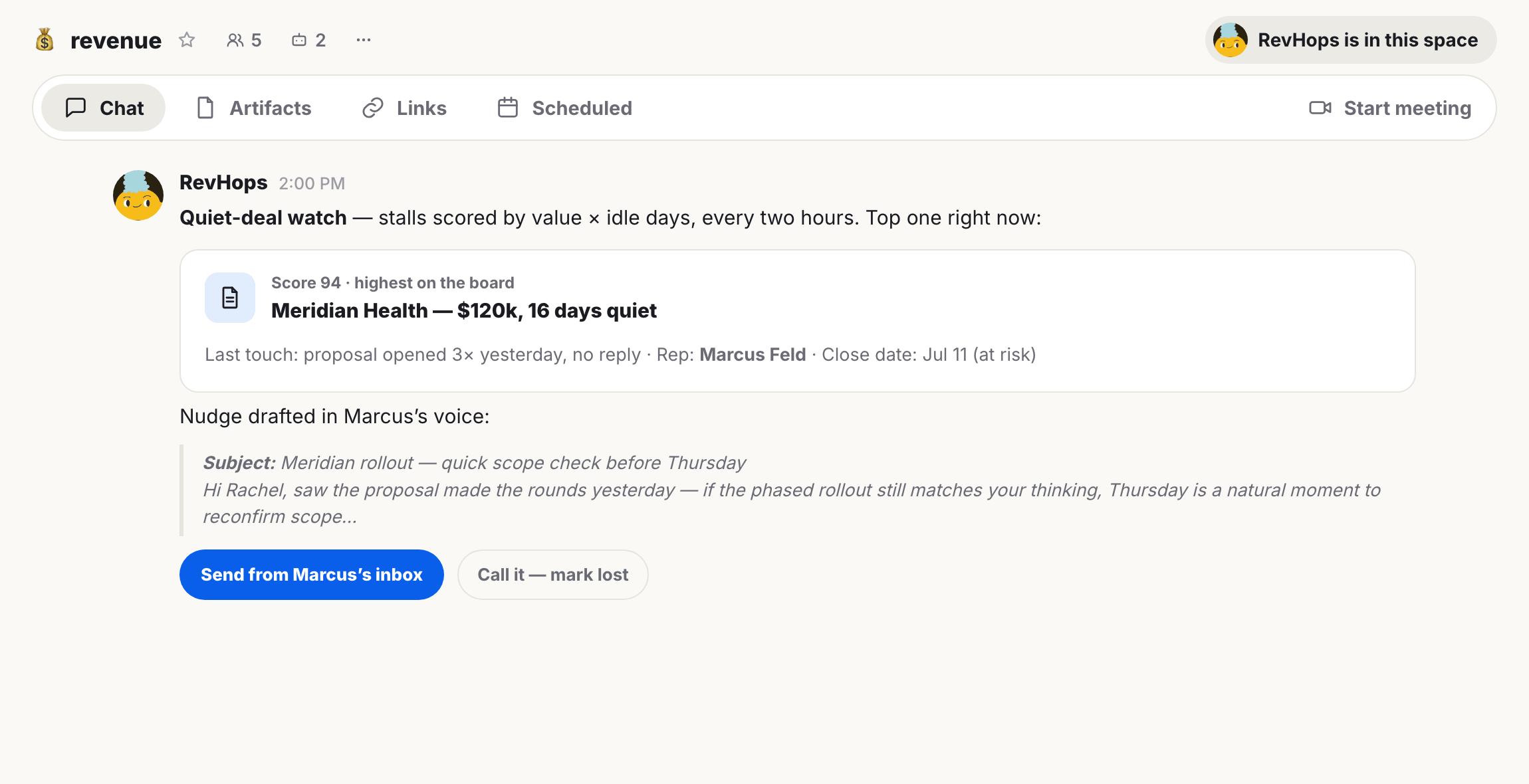Click the 2:00 PM message timestamp
This screenshot has width=1529, height=784.
[x=312, y=183]
